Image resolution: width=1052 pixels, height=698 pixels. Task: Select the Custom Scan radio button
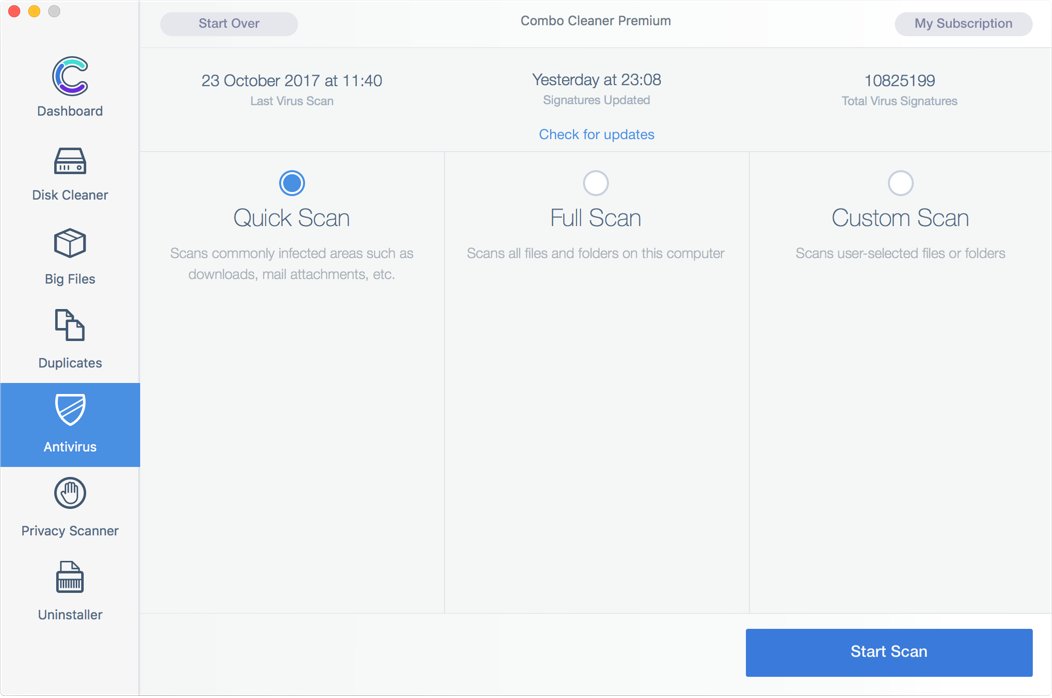click(x=900, y=183)
